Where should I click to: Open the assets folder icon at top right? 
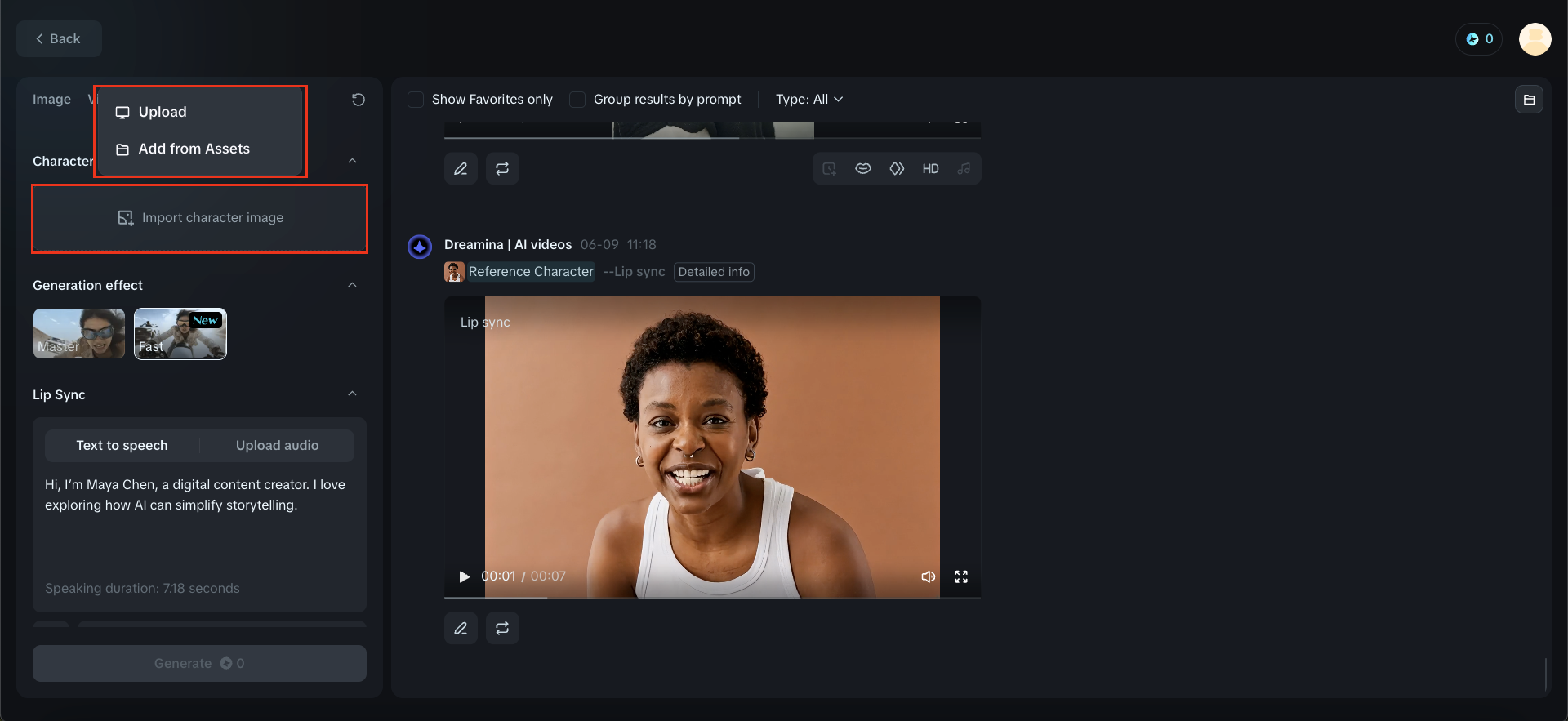[1530, 100]
